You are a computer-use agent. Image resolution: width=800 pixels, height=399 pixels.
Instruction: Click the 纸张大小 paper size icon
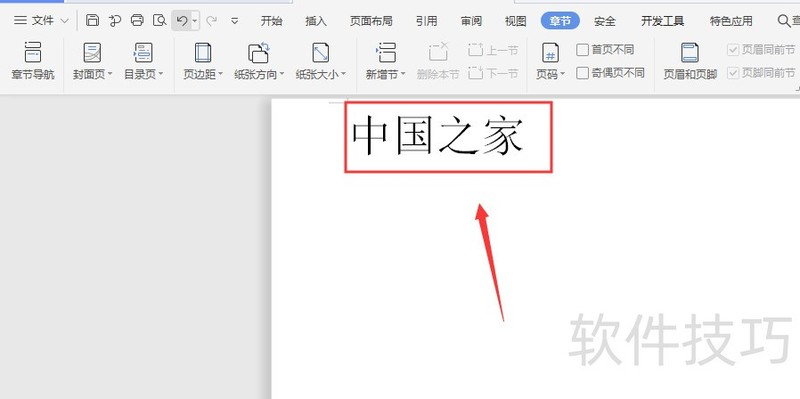pyautogui.click(x=320, y=53)
